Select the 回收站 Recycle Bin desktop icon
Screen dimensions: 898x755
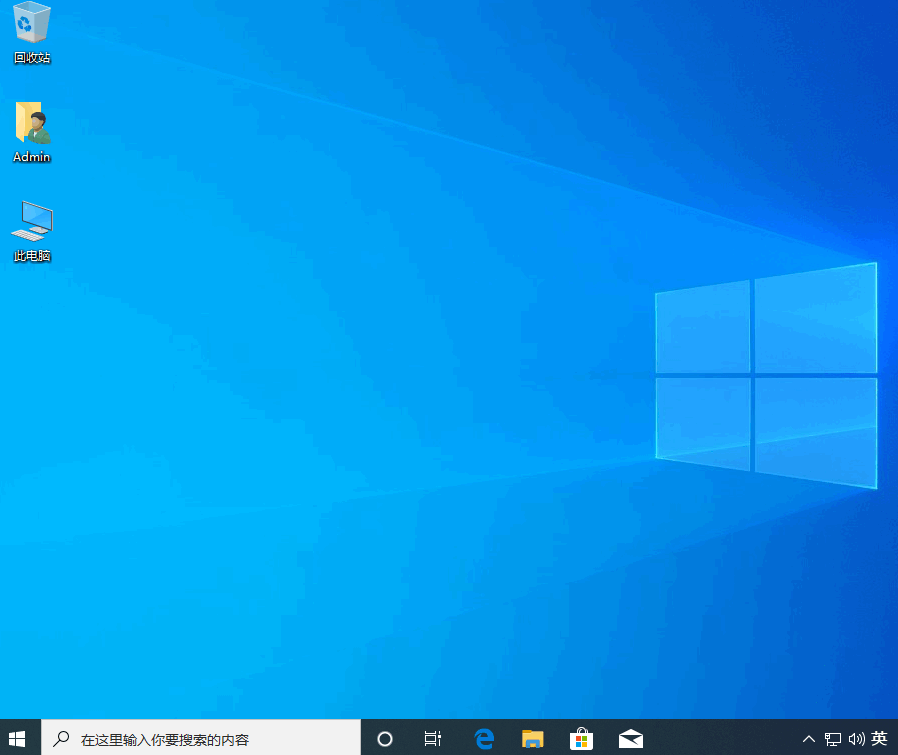pyautogui.click(x=32, y=24)
